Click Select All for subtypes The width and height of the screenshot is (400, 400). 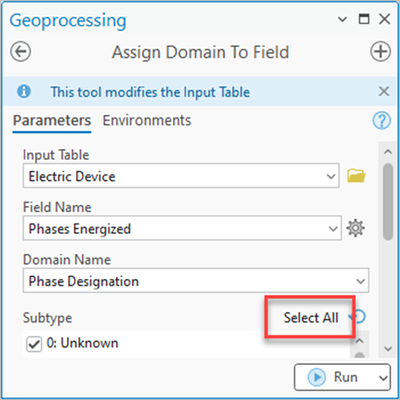(311, 317)
